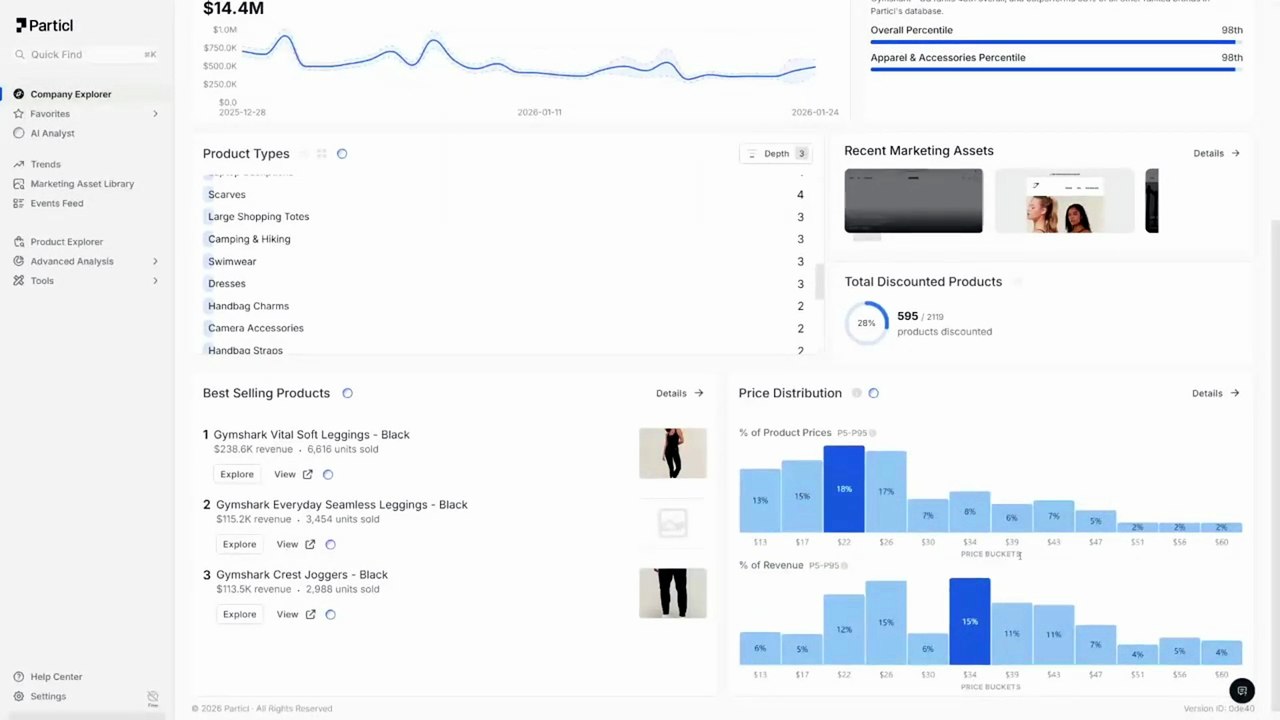Open the Depth dropdown in Product Types

pos(776,154)
